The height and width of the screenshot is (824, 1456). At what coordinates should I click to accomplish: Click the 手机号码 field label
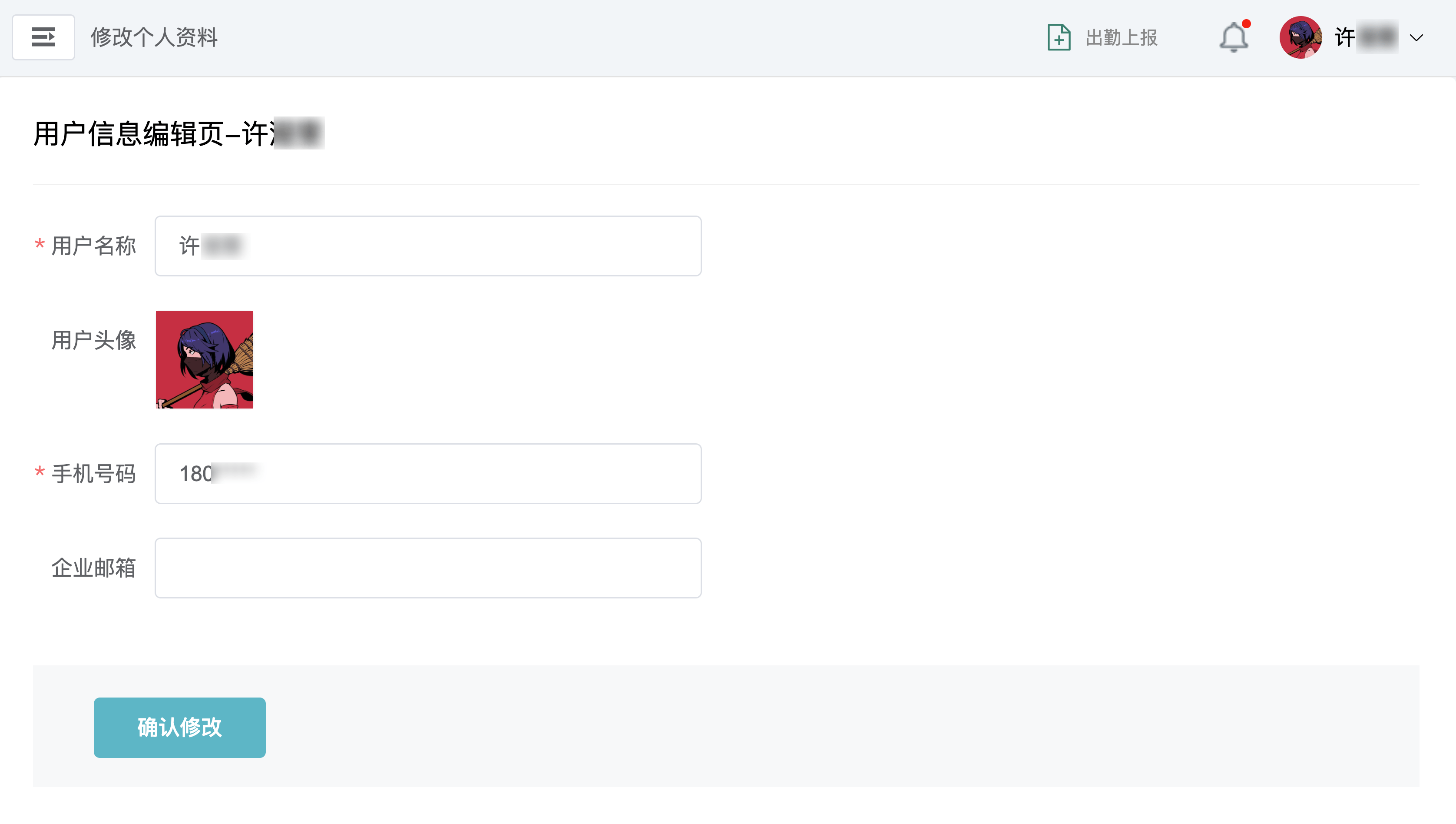(x=93, y=474)
